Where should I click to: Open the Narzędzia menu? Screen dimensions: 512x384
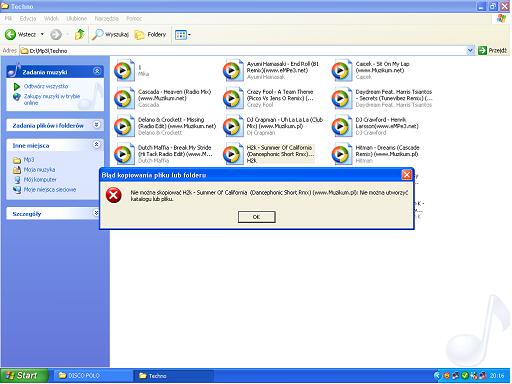pyautogui.click(x=106, y=18)
